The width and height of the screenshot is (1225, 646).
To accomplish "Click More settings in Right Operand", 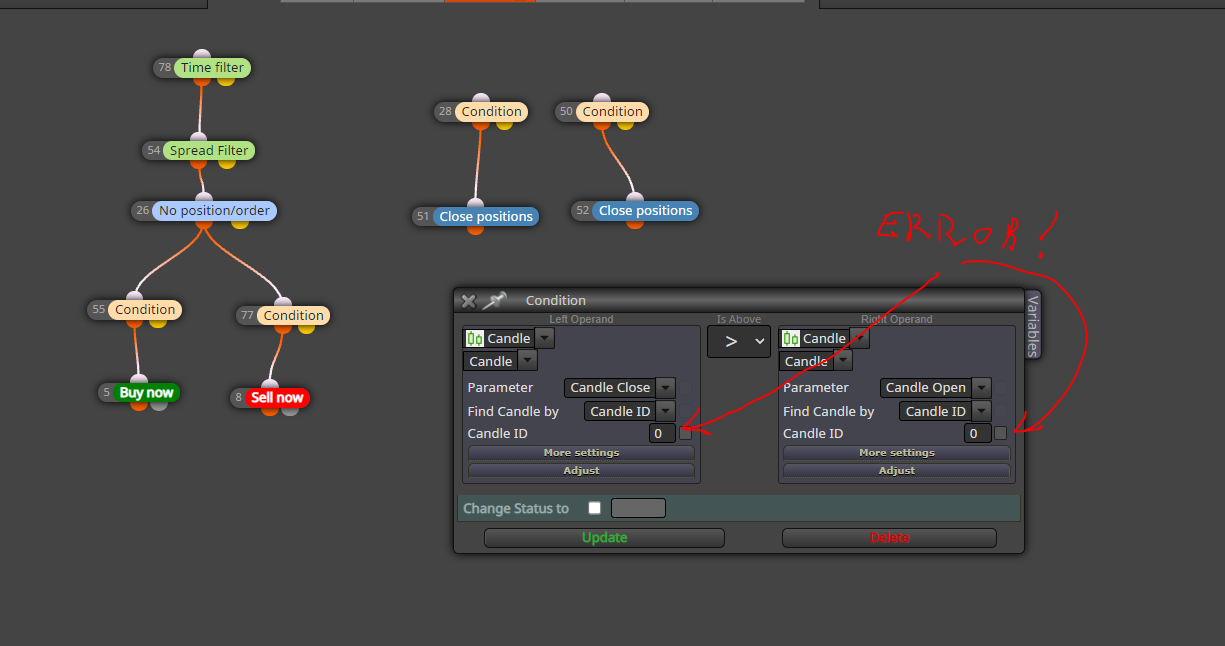I will coord(897,453).
